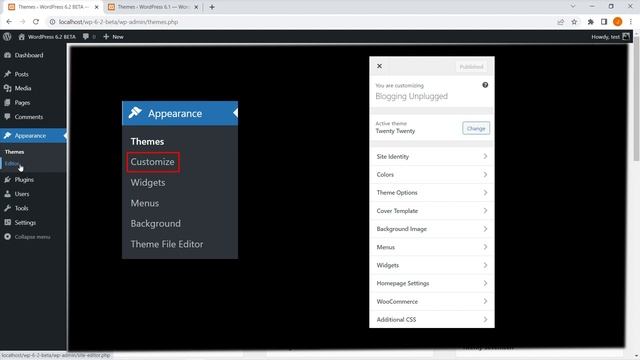640x360 pixels.
Task: Open Chrome three-dot menu
Action: pos(631,22)
